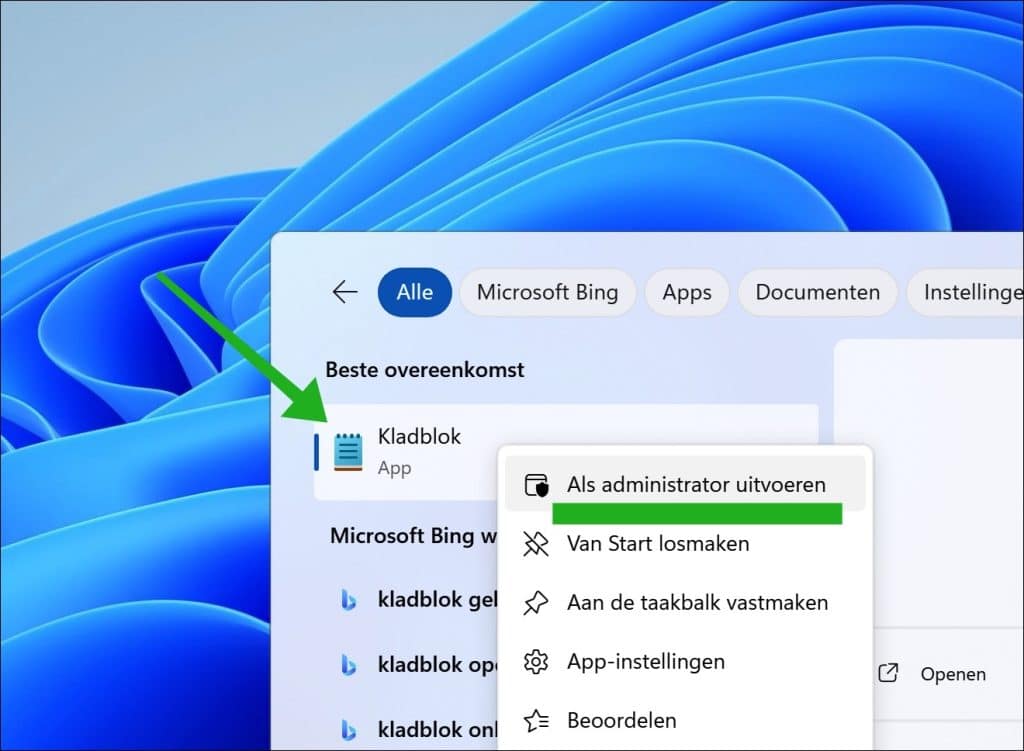Switch to the Microsoft Bing filter

pyautogui.click(x=547, y=292)
